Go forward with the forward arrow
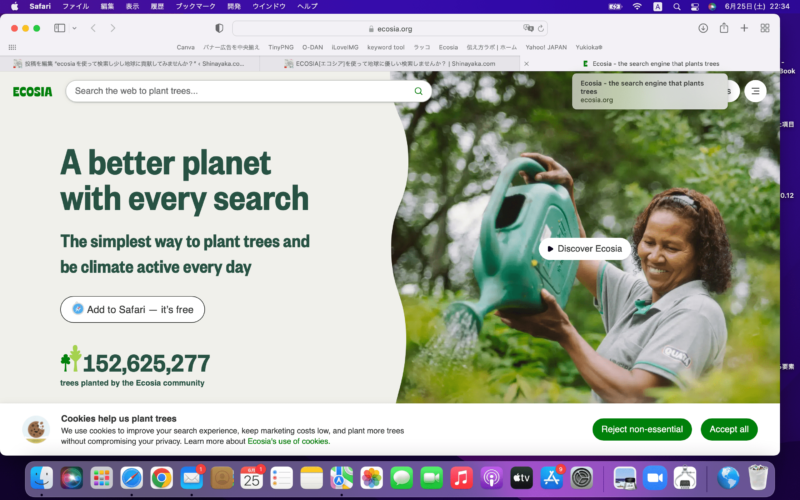 [x=113, y=28]
